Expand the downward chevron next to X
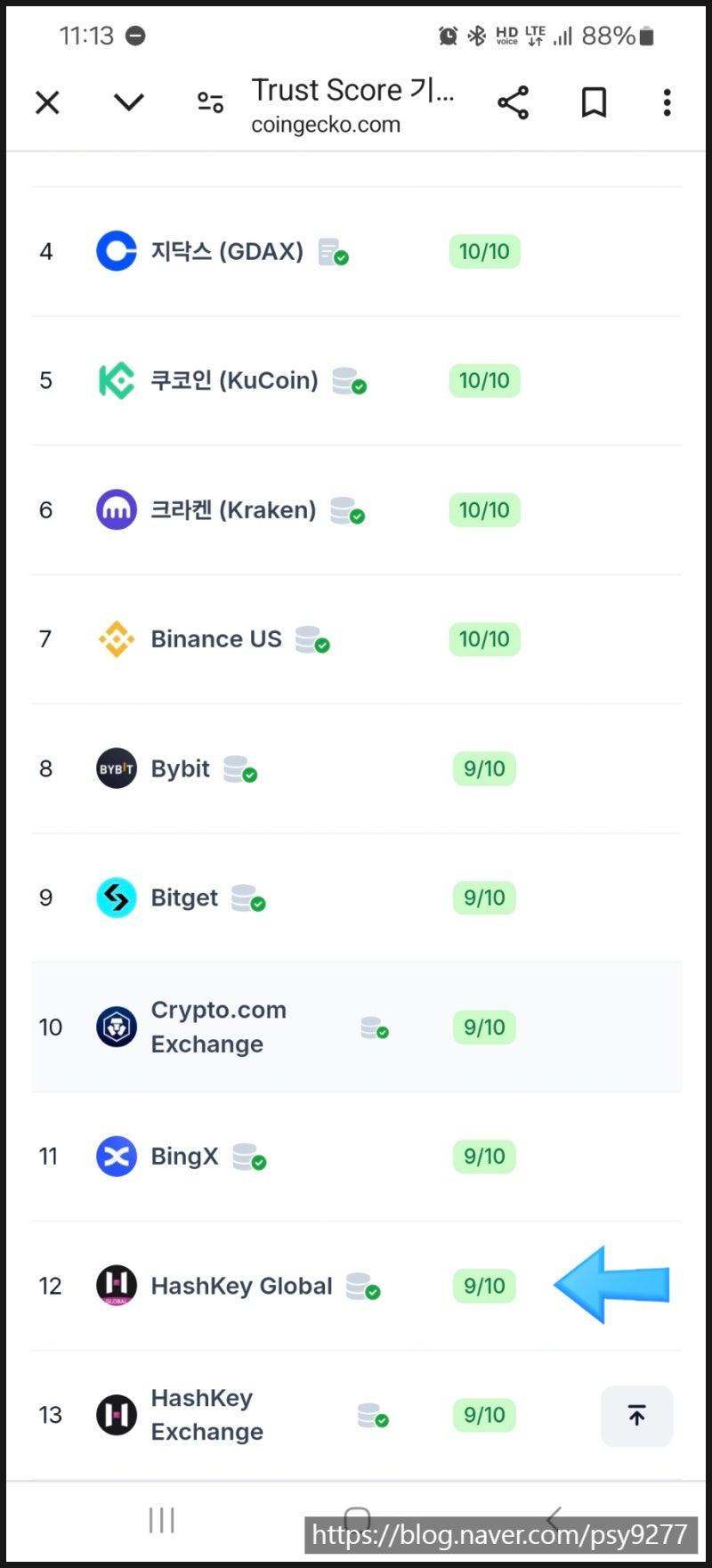The width and height of the screenshot is (712, 1568). [x=129, y=102]
